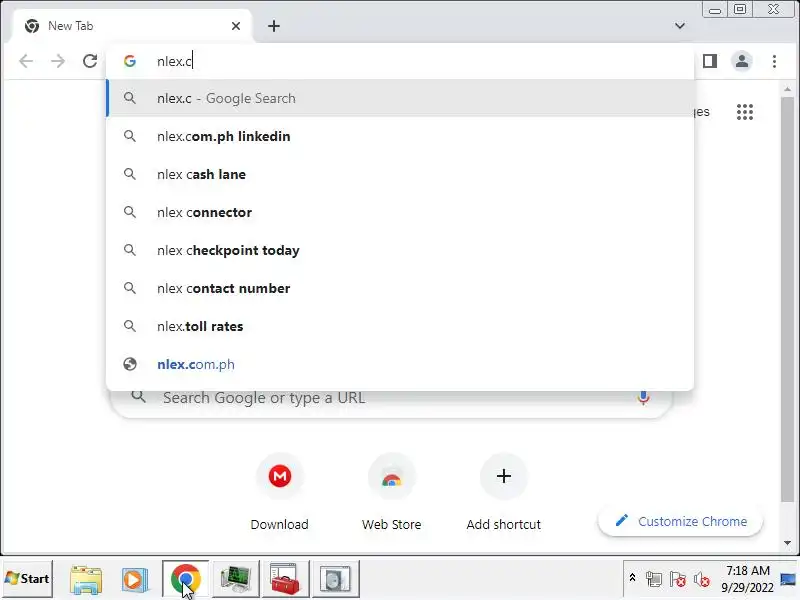This screenshot has height=600, width=800.
Task: Expand the tab search chevron
Action: click(680, 26)
